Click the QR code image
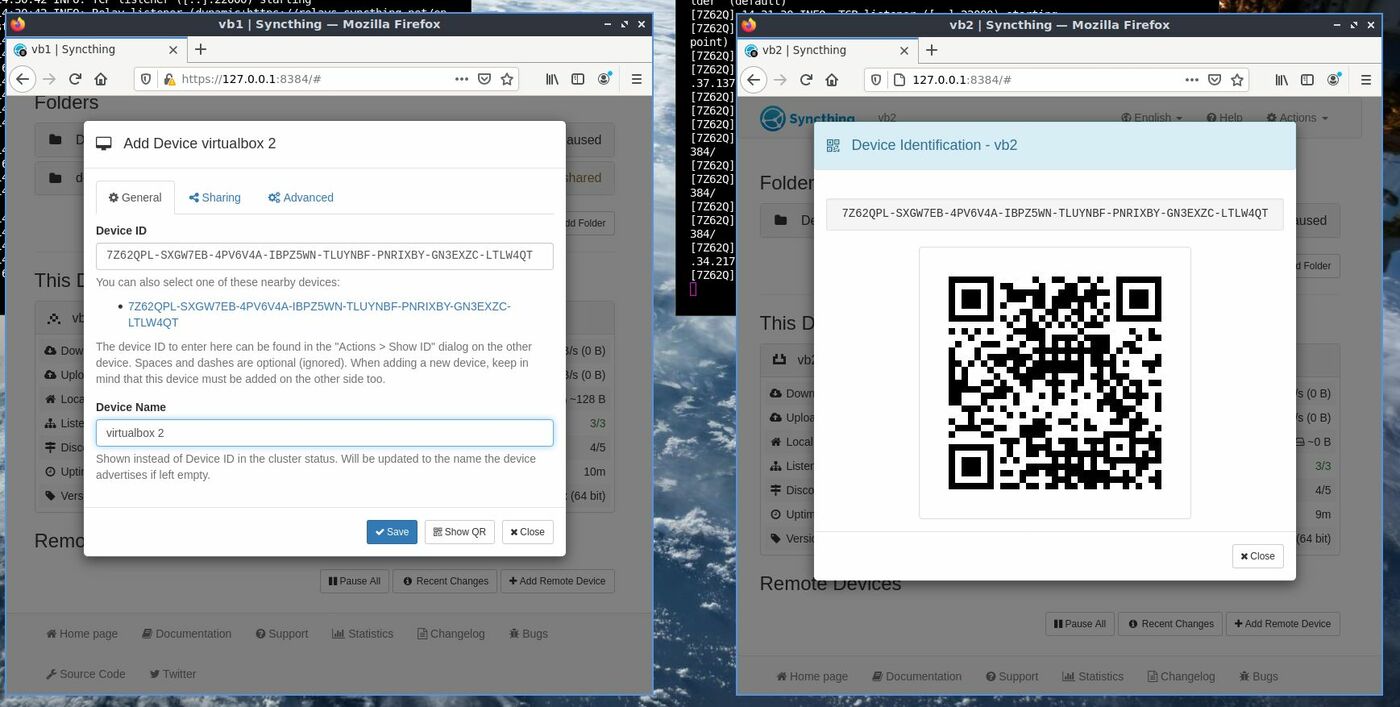 [1054, 383]
